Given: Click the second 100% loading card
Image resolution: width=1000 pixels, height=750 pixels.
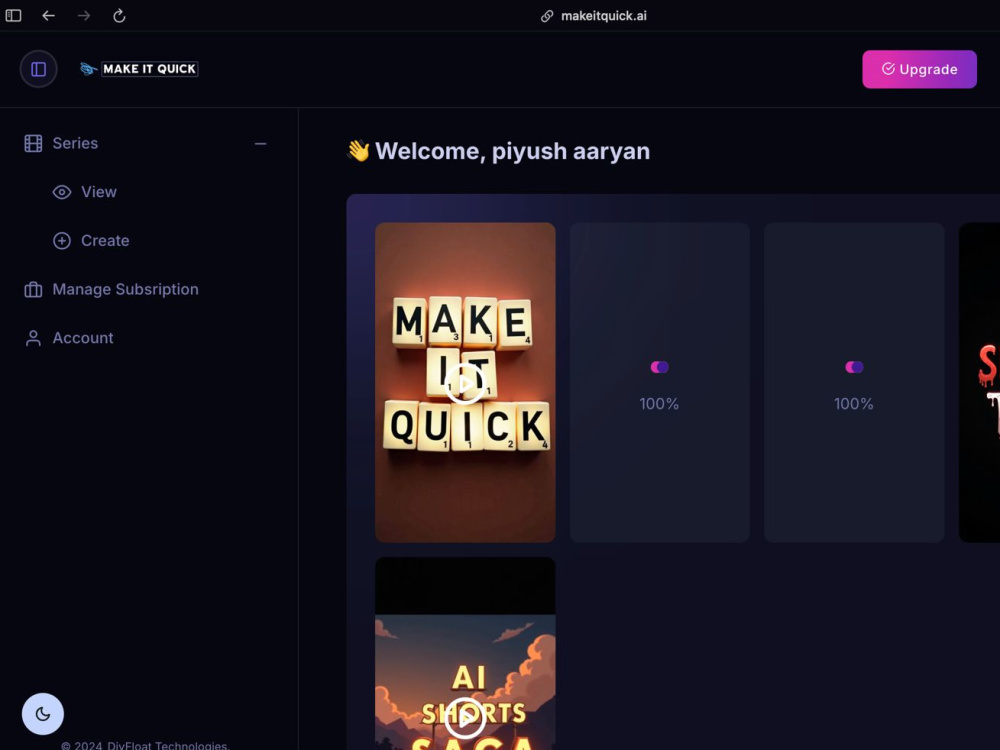Looking at the screenshot, I should point(854,383).
